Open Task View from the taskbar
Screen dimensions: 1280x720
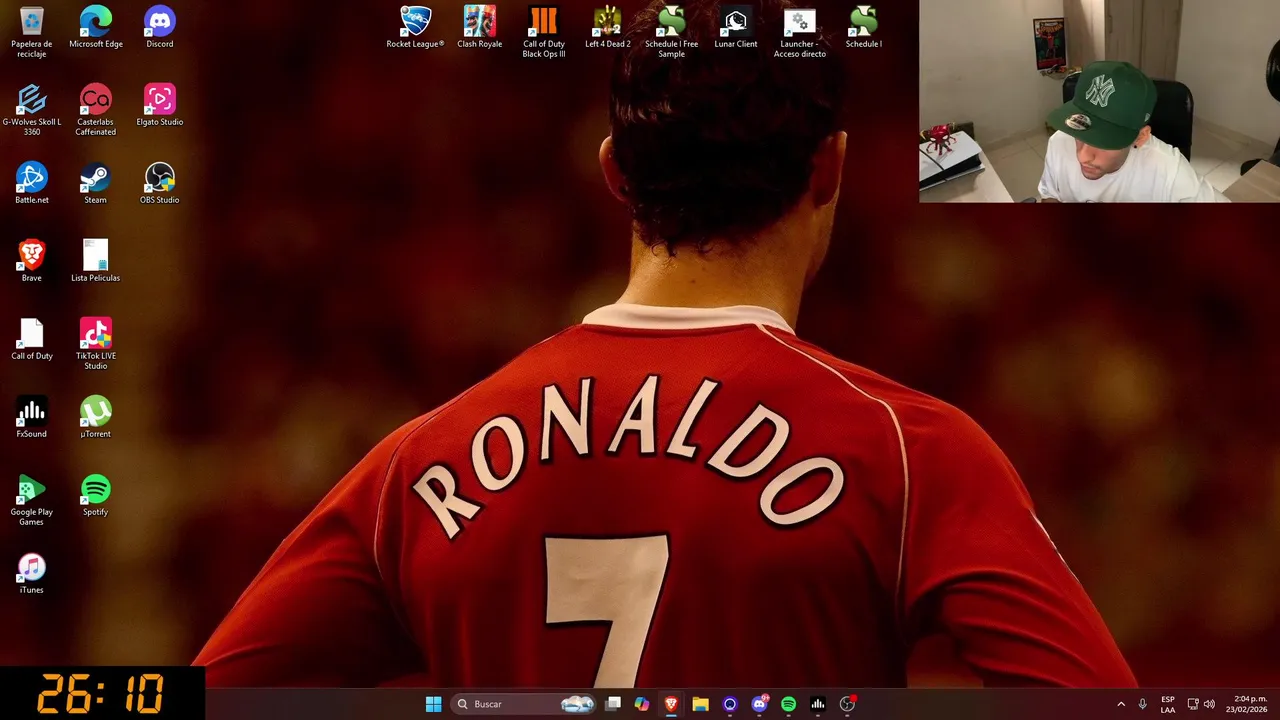[613, 704]
